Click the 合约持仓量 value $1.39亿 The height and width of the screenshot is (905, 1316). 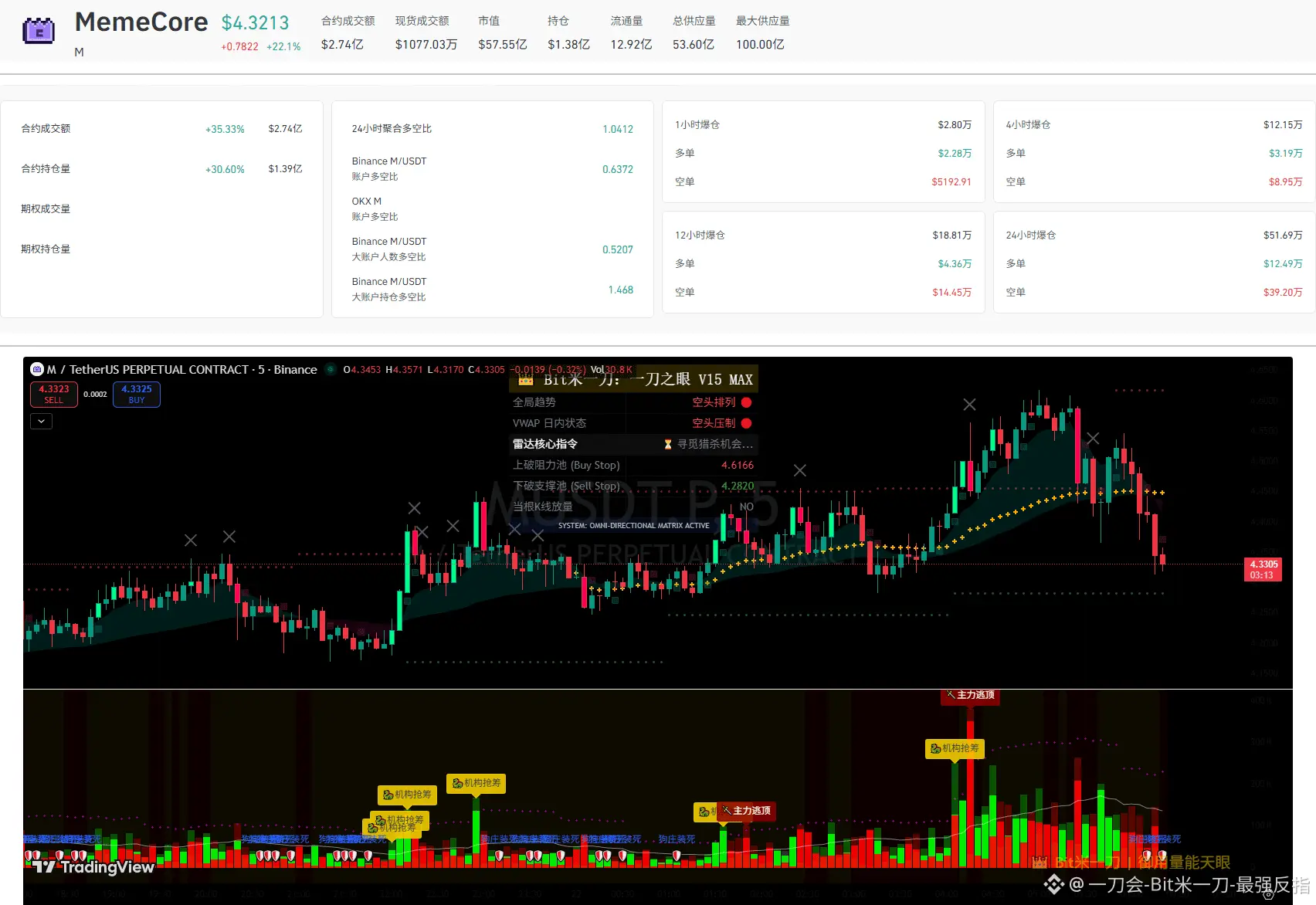pyautogui.click(x=286, y=169)
